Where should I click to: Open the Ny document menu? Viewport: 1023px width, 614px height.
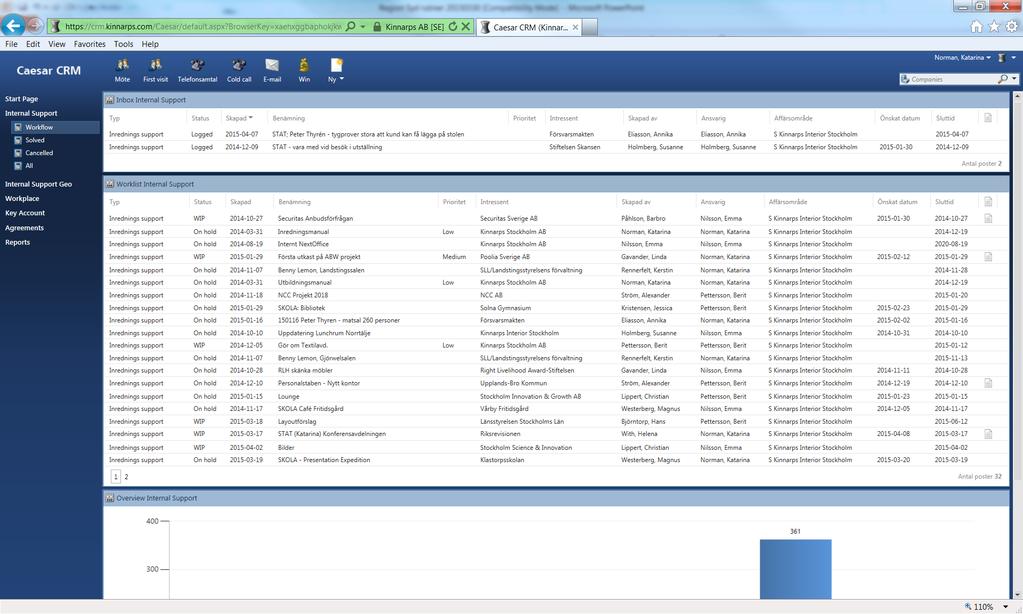click(x=335, y=70)
